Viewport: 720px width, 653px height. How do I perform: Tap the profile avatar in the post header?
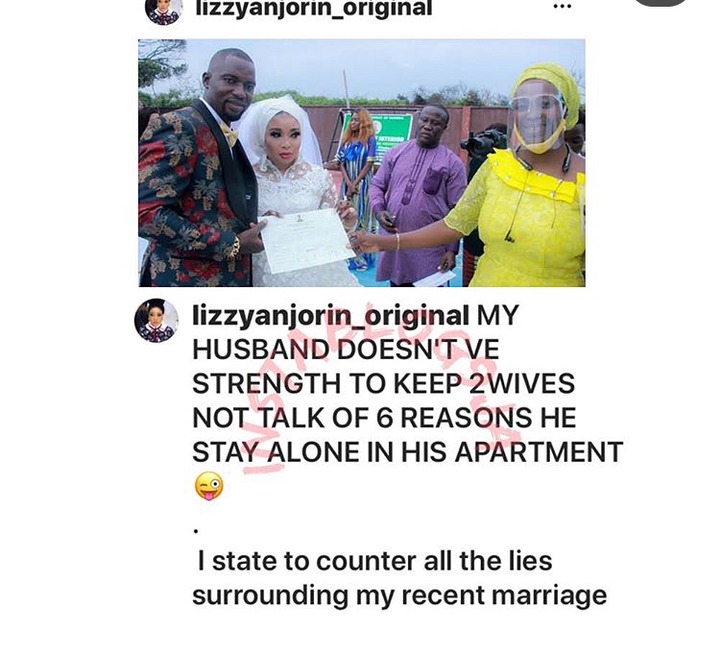[163, 11]
